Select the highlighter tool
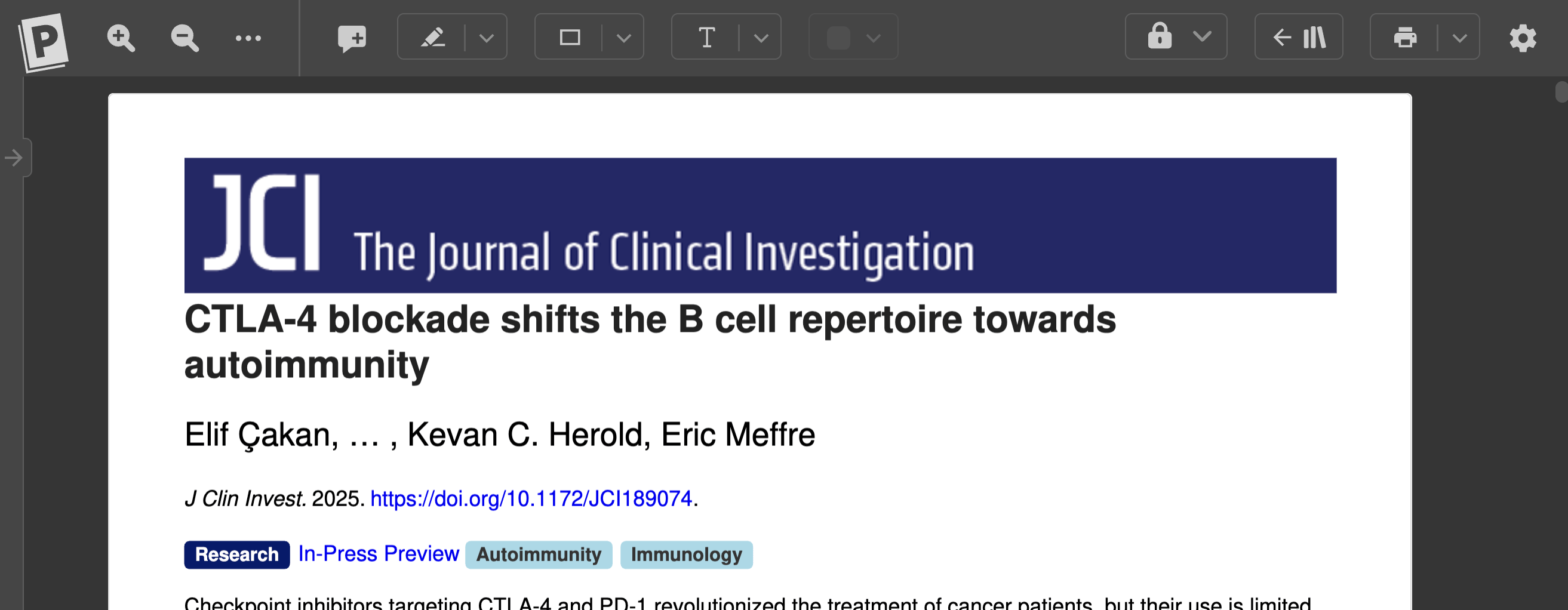Viewport: 1568px width, 610px height. [433, 38]
